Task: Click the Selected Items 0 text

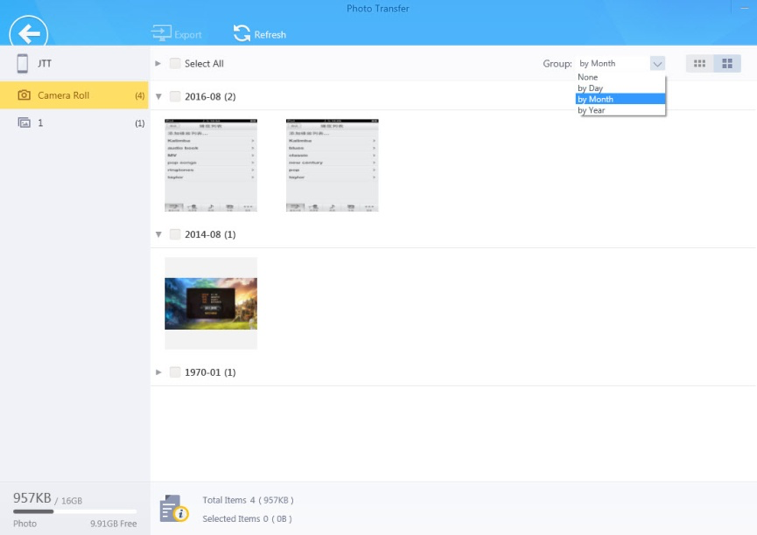Action: (247, 519)
